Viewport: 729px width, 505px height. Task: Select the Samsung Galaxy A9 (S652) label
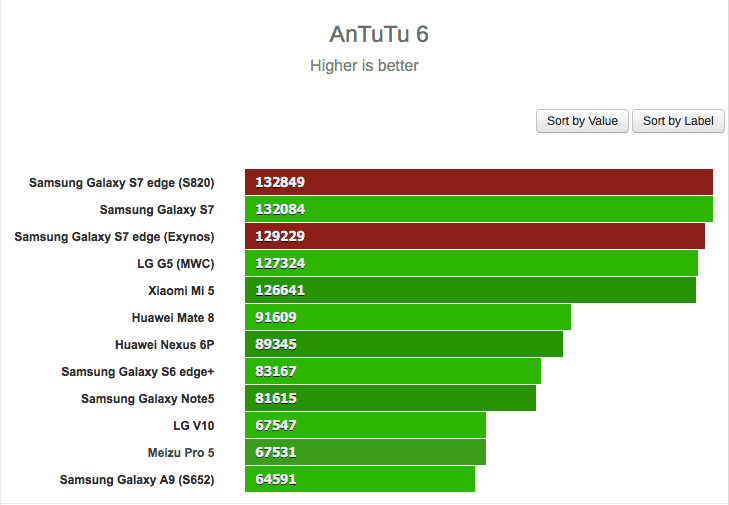tap(137, 479)
